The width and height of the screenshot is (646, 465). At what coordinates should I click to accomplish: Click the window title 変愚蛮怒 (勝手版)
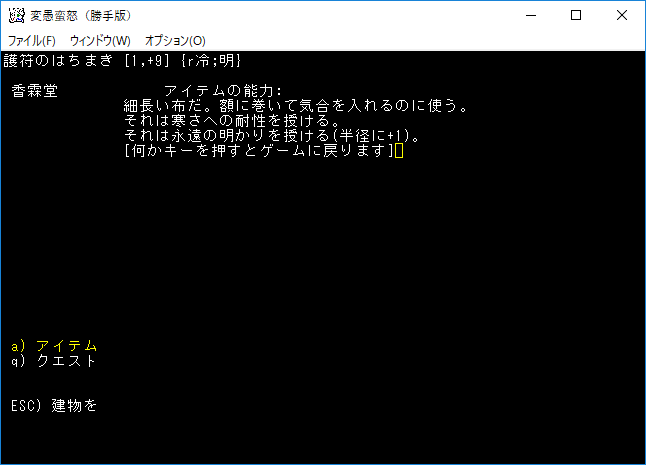pyautogui.click(x=81, y=16)
